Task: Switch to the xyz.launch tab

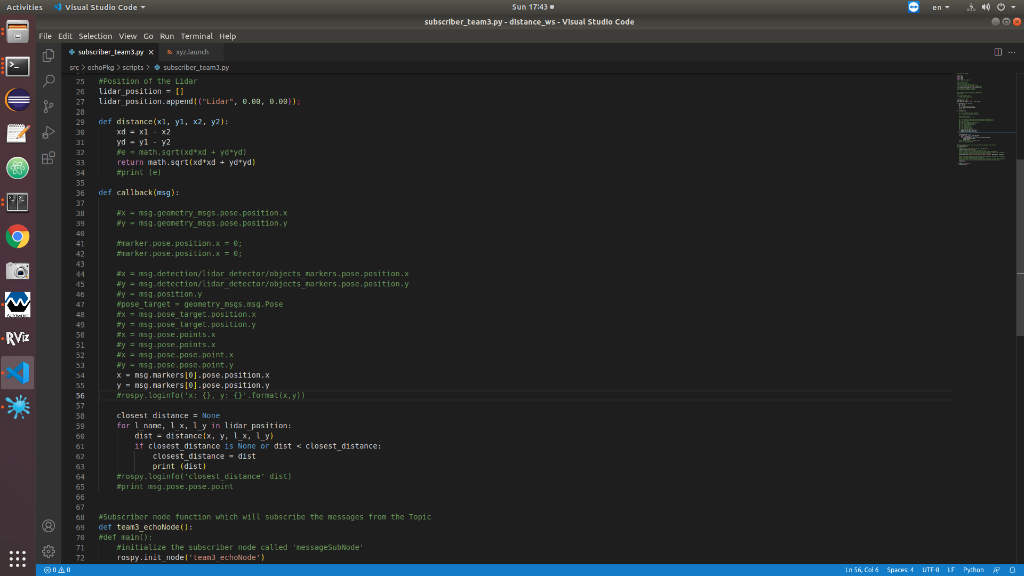Action: 192,52
